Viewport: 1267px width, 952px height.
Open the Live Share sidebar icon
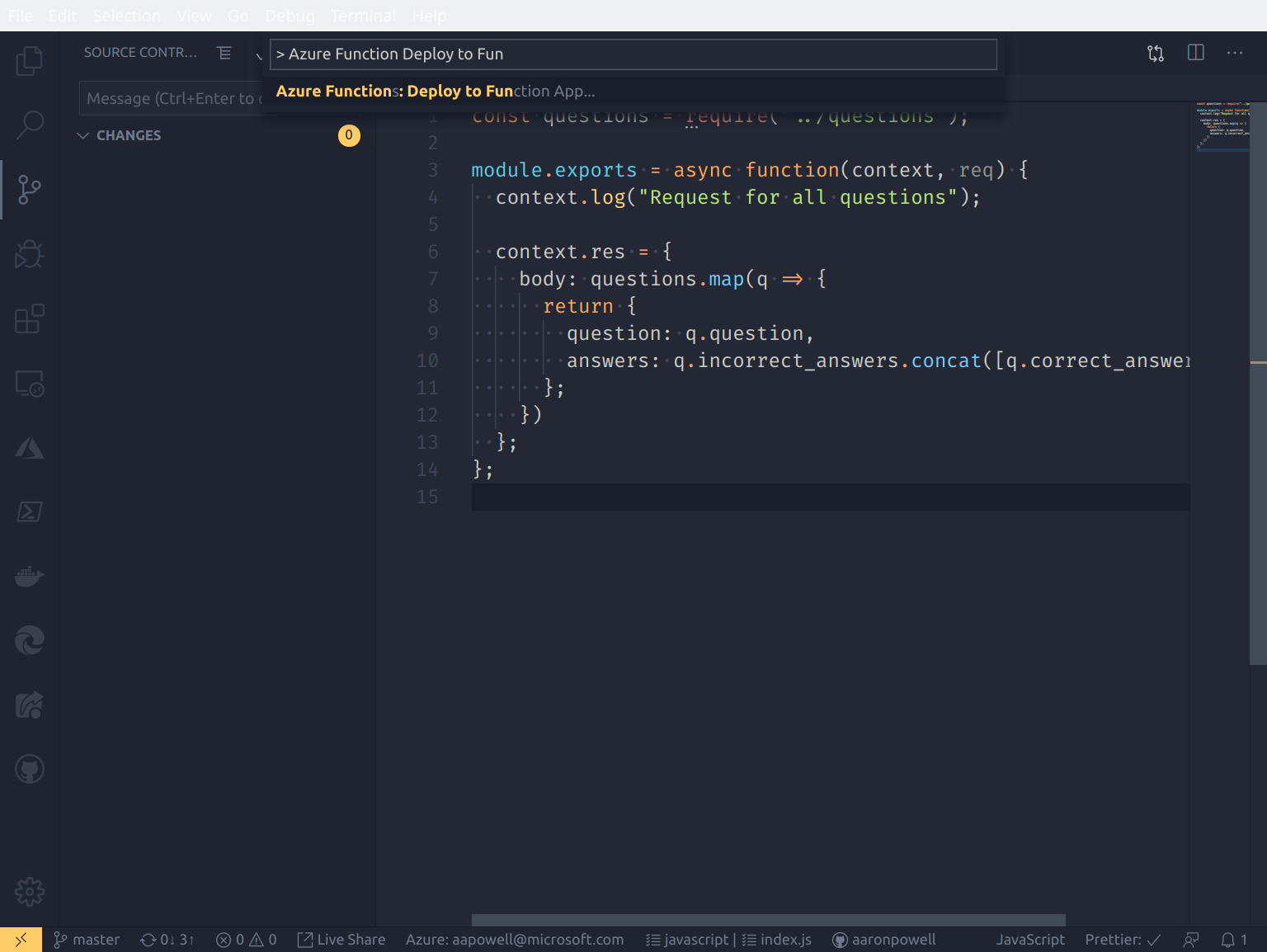coord(30,705)
